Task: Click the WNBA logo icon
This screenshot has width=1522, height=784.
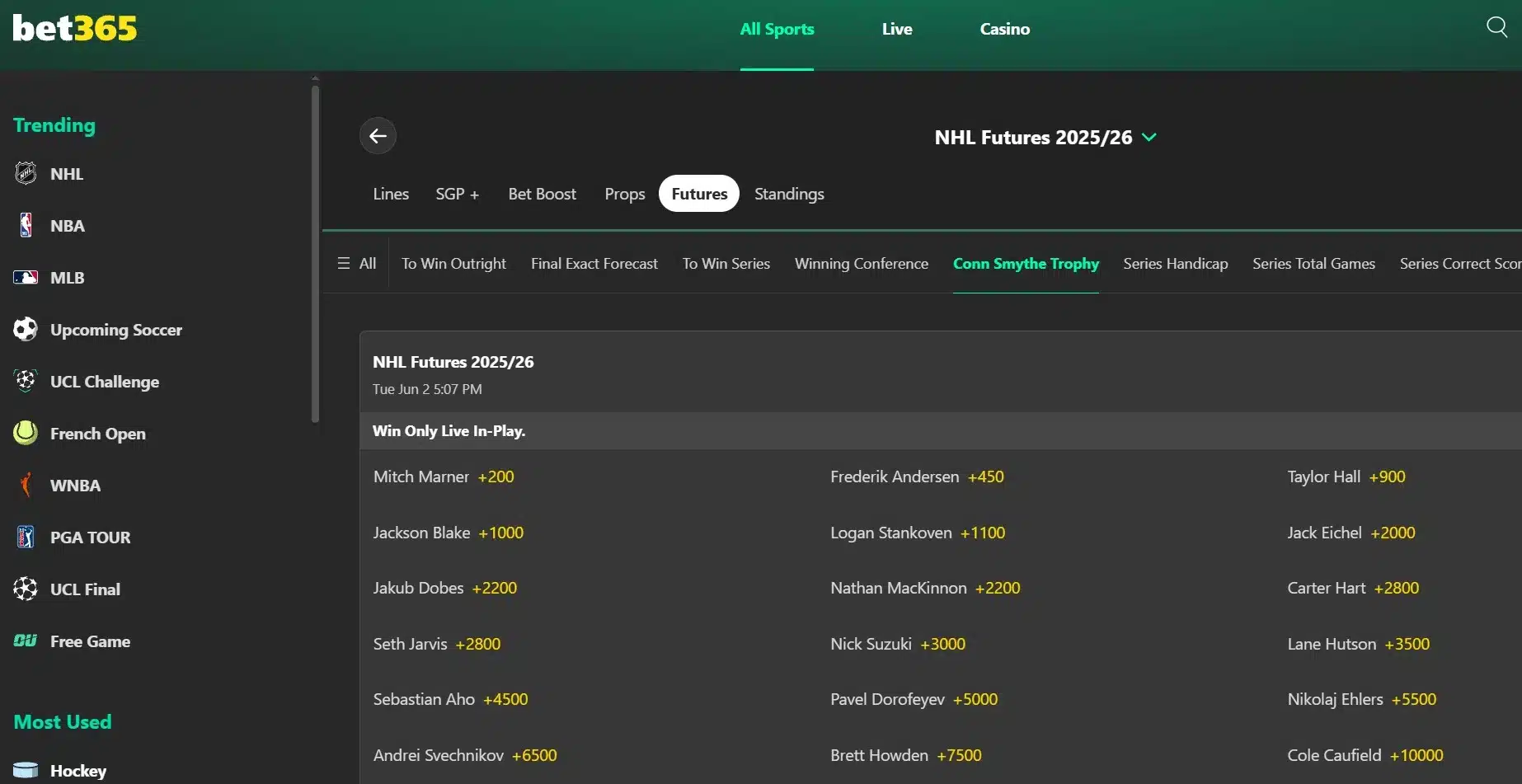Action: [26, 485]
